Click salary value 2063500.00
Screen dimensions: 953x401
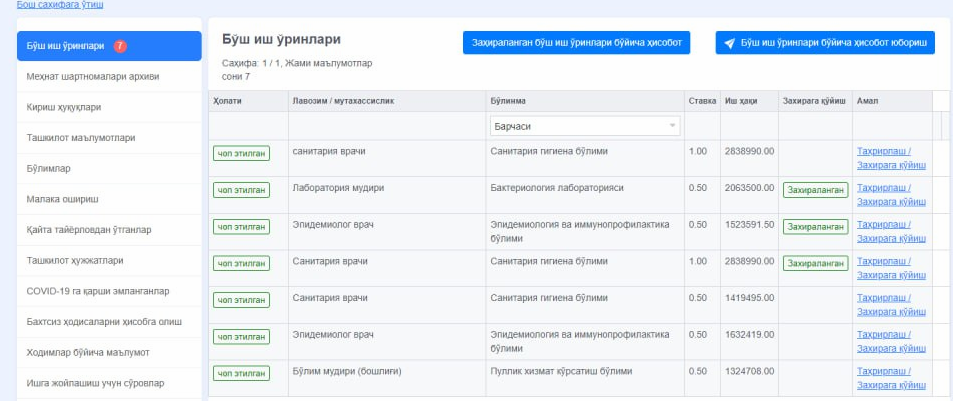(749, 188)
